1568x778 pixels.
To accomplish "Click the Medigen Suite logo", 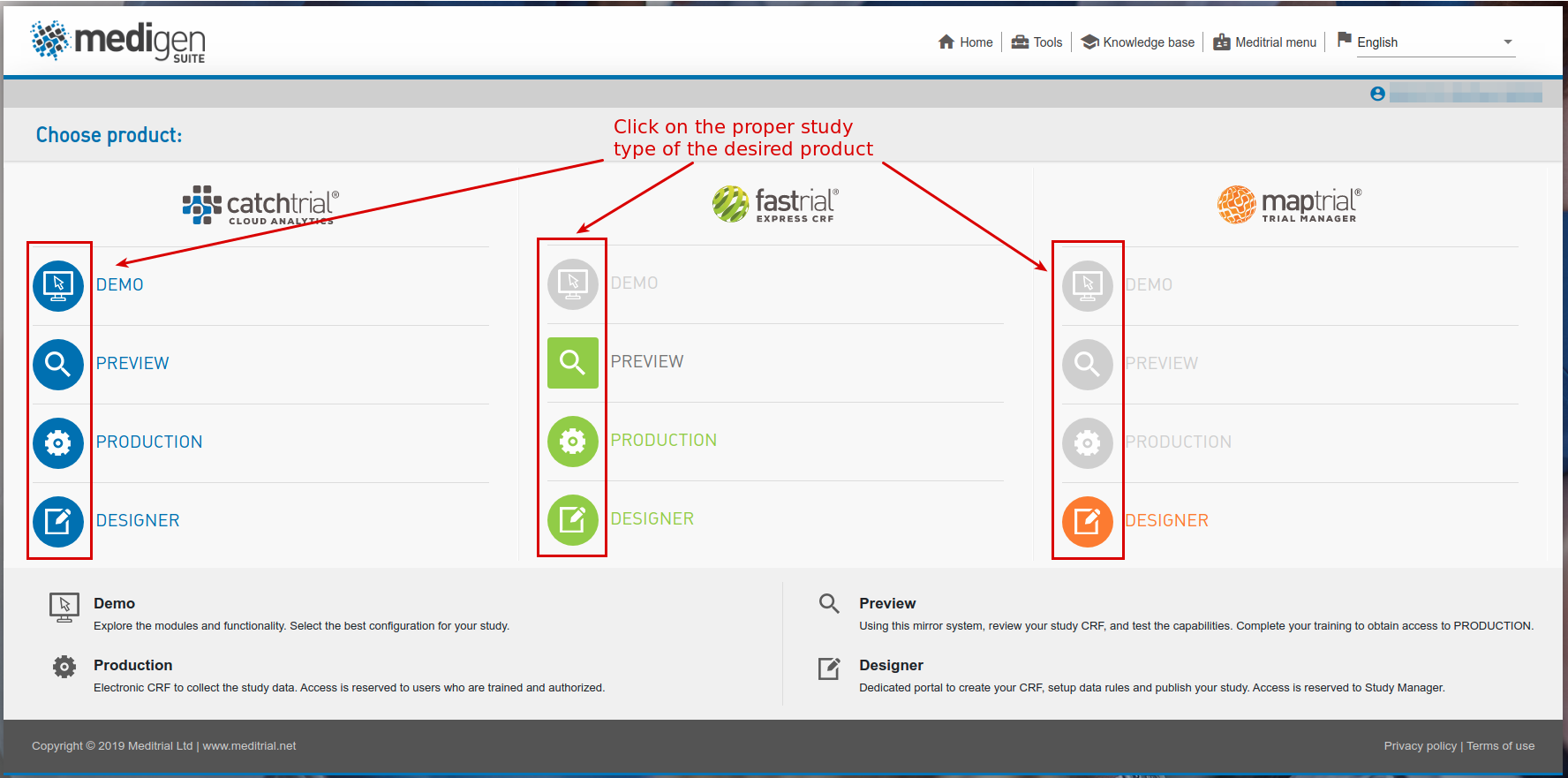I will point(117,42).
